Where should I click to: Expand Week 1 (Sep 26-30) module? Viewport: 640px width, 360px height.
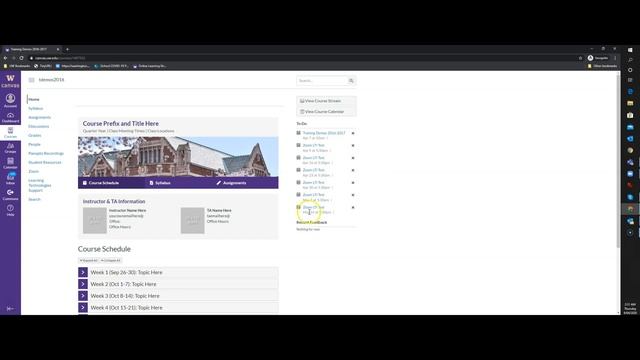[x=83, y=272]
